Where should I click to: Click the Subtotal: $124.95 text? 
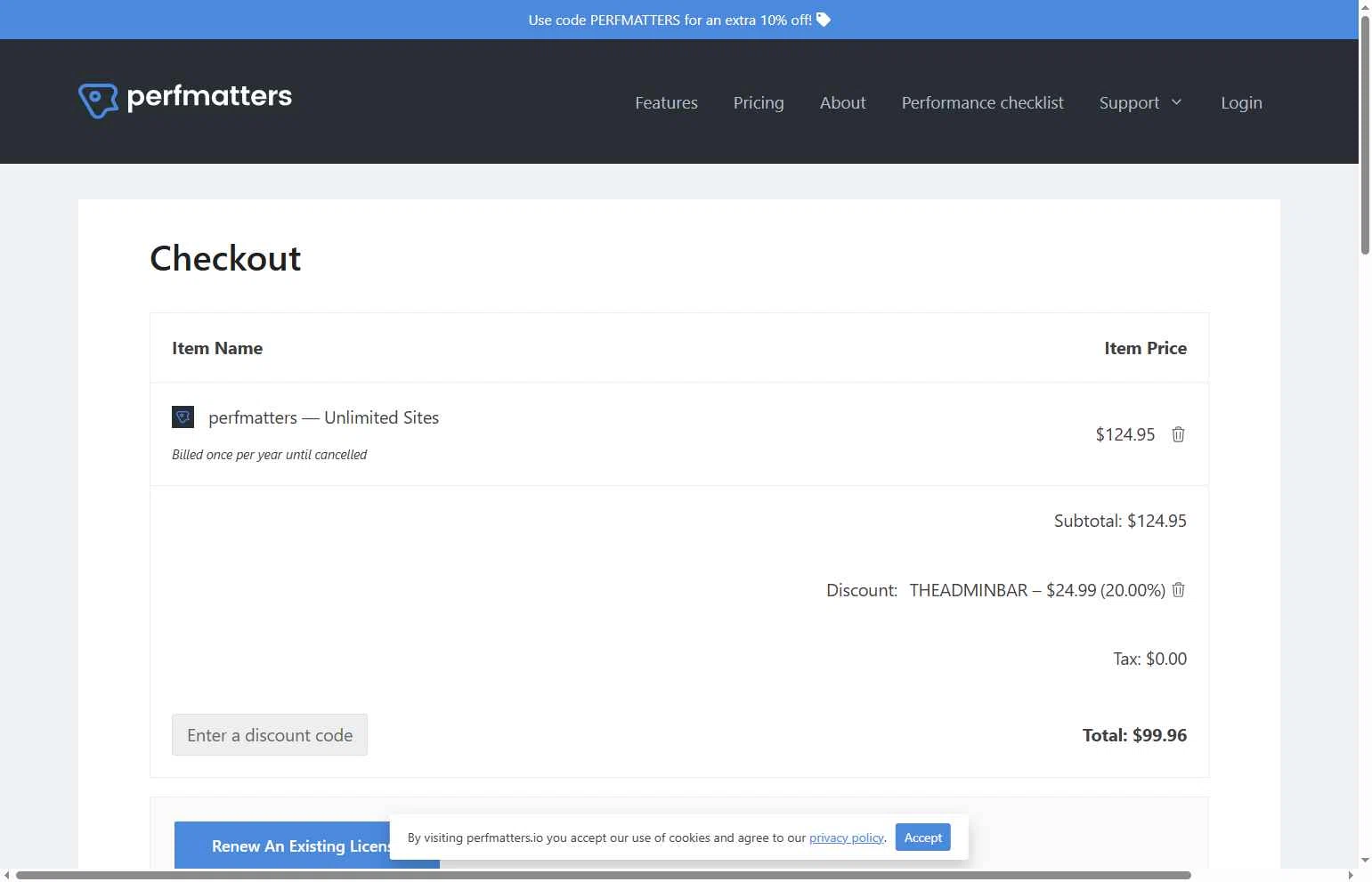(x=1120, y=521)
